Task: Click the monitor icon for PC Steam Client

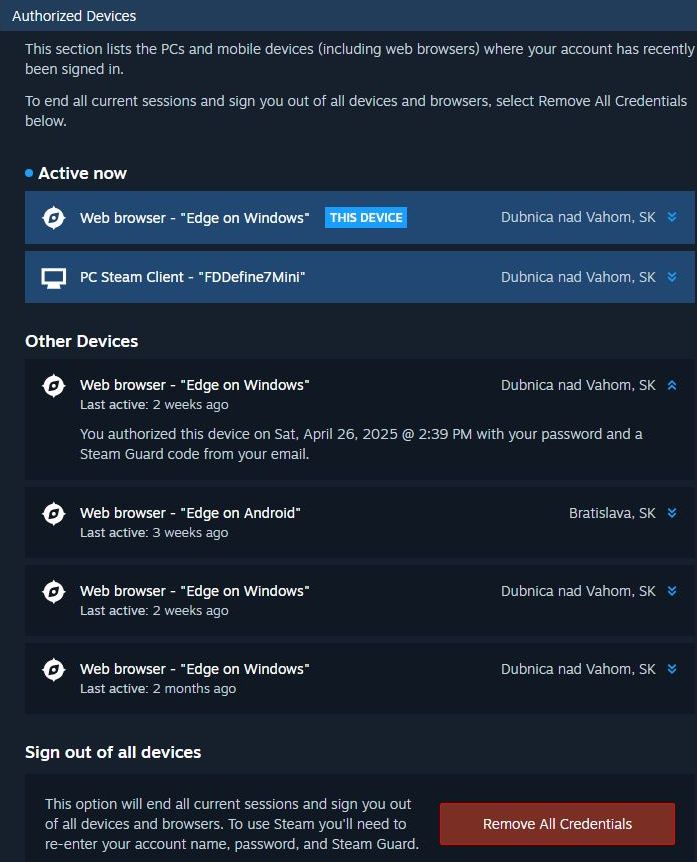Action: point(54,278)
